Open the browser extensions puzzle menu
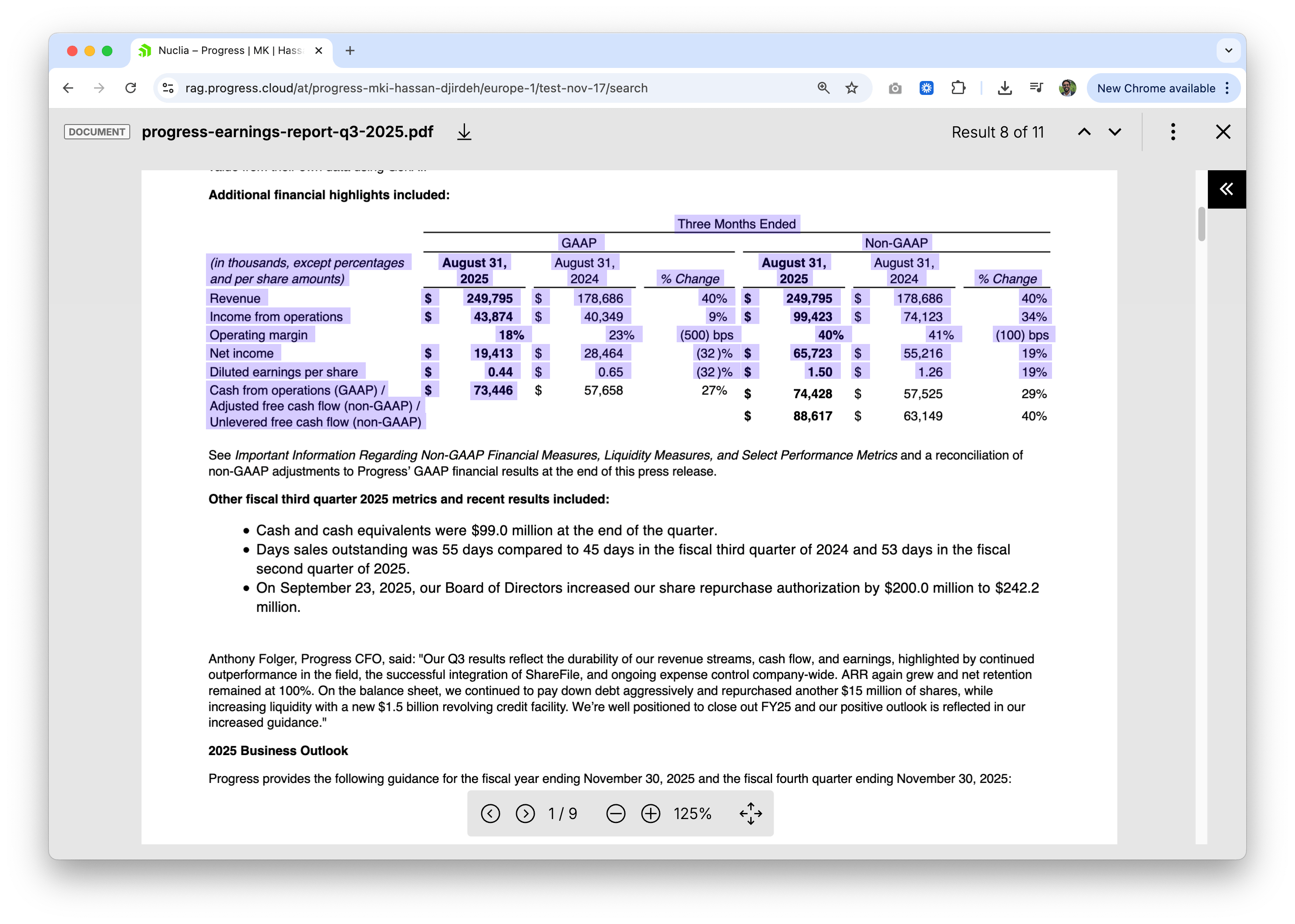Viewport: 1295px width, 924px height. (959, 88)
